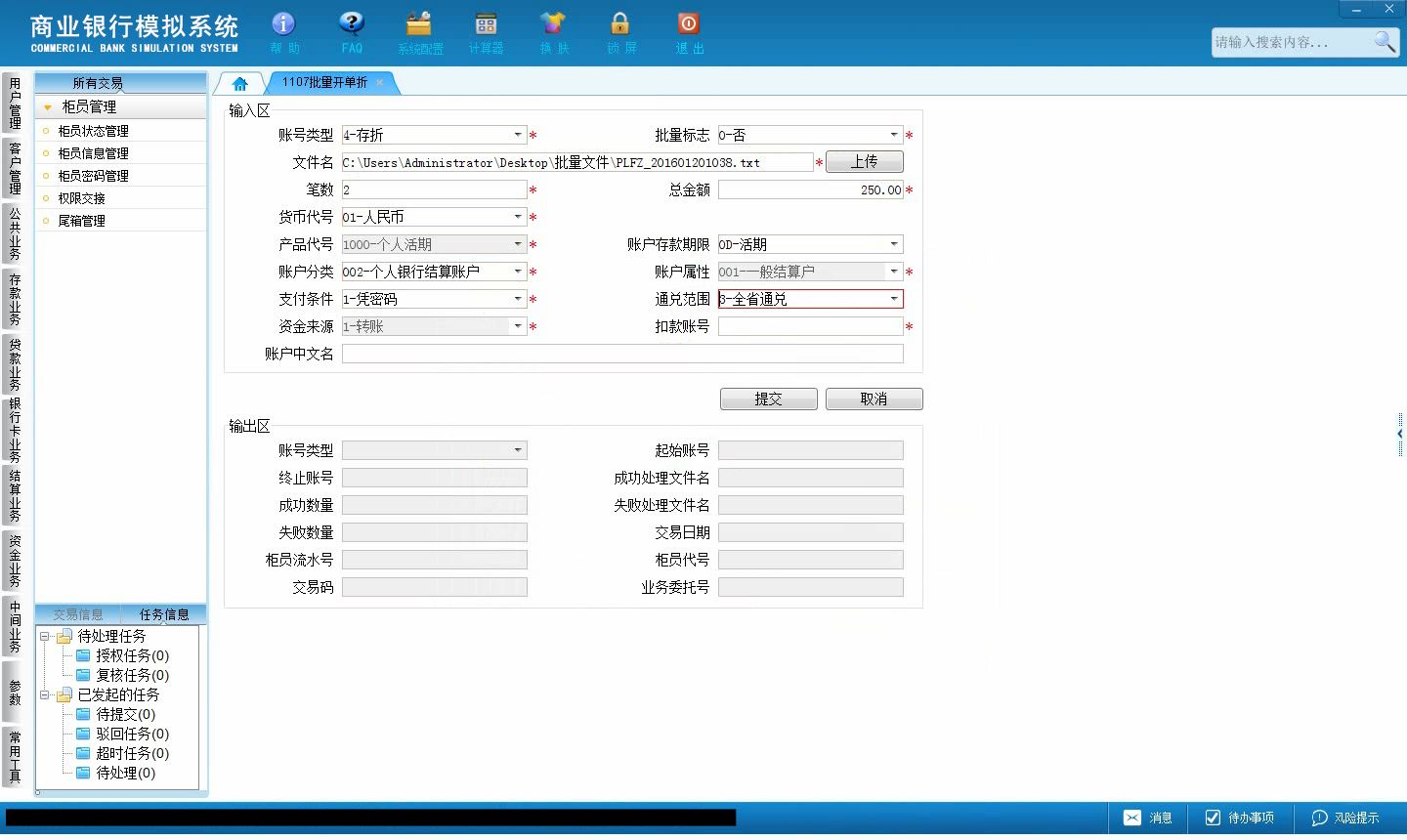Close the 1107批量开单折 tab
1407x840 pixels.
point(380,83)
